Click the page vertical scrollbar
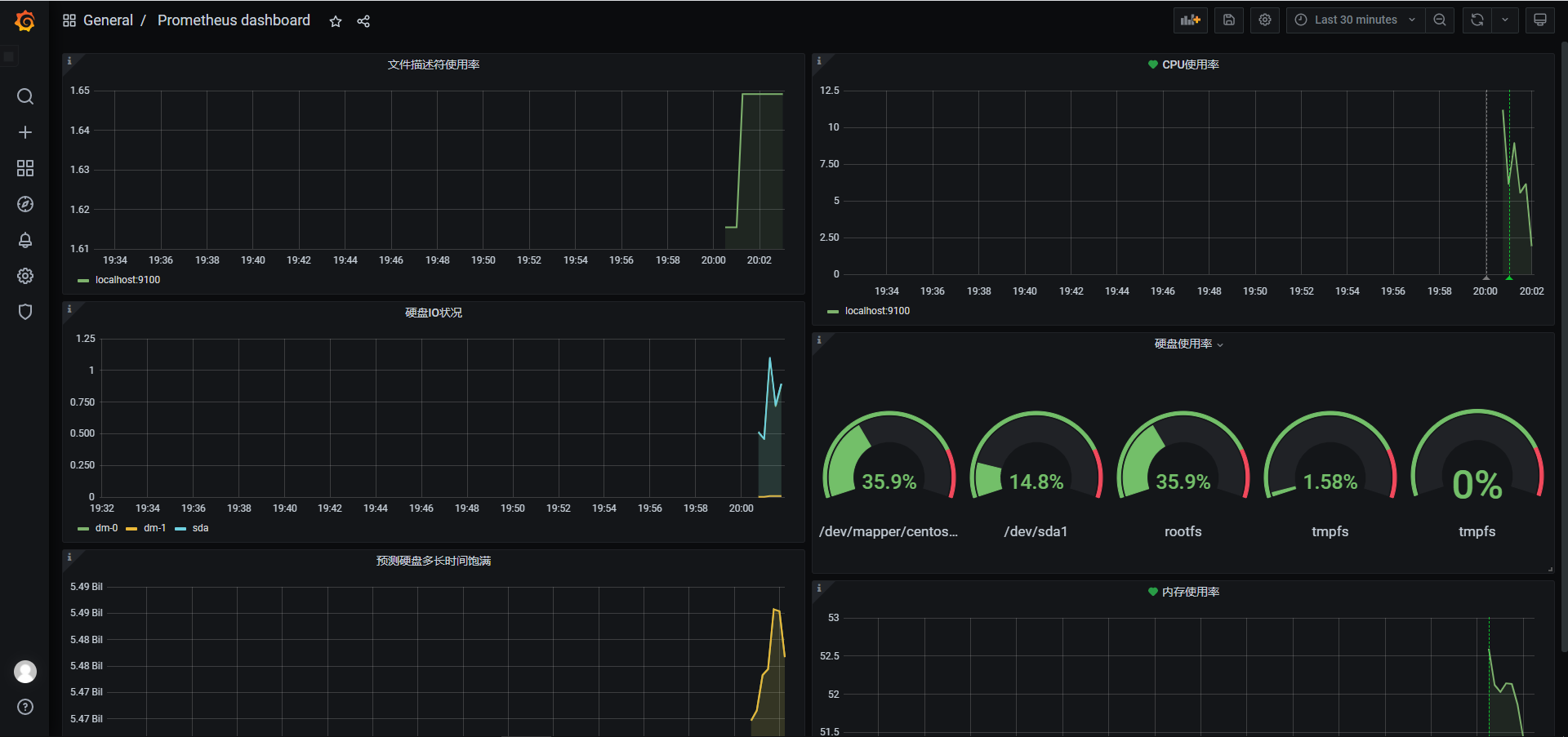The width and height of the screenshot is (1568, 737). [x=1563, y=347]
